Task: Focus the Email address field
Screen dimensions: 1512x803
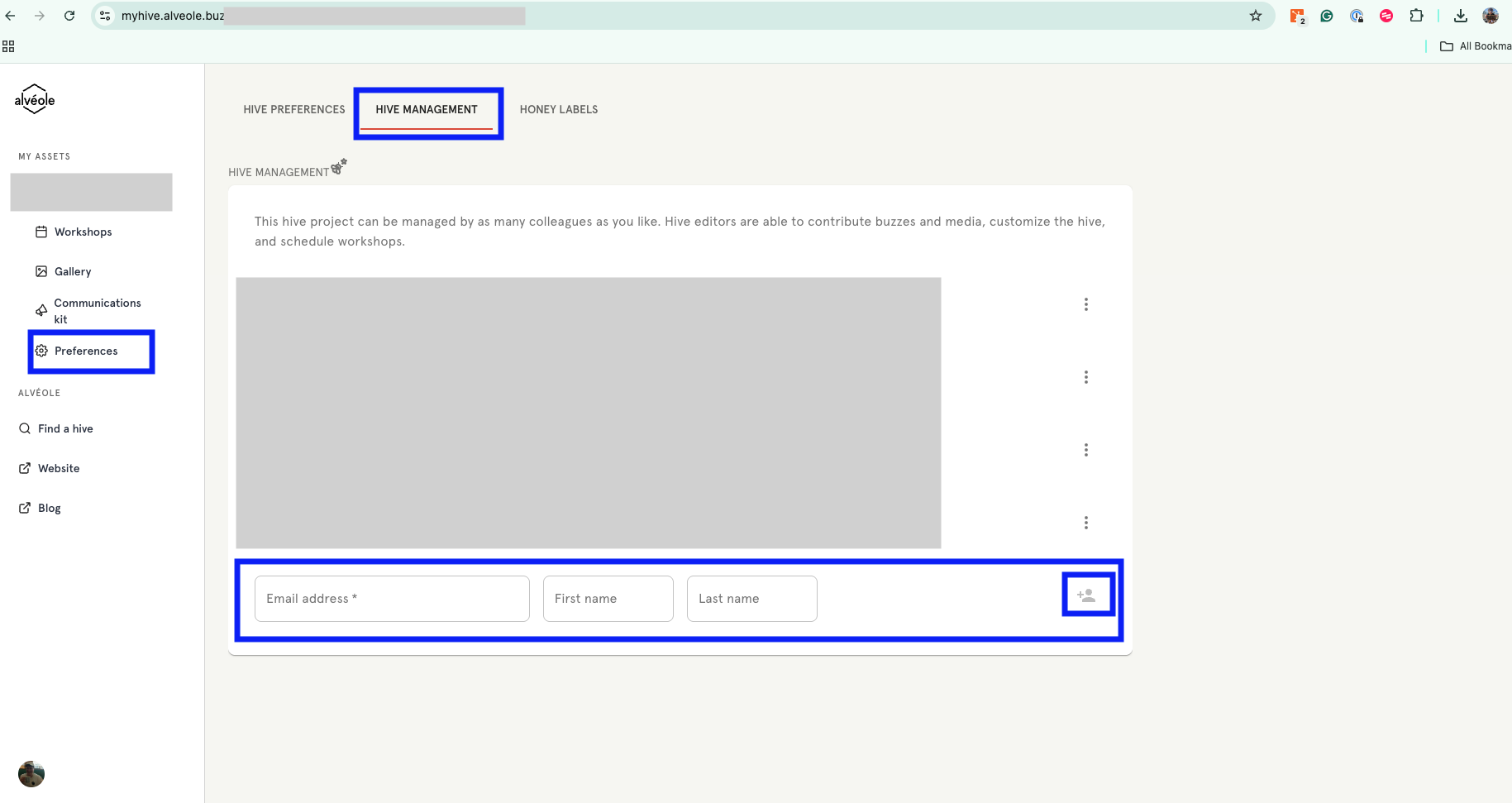Action: click(x=392, y=599)
